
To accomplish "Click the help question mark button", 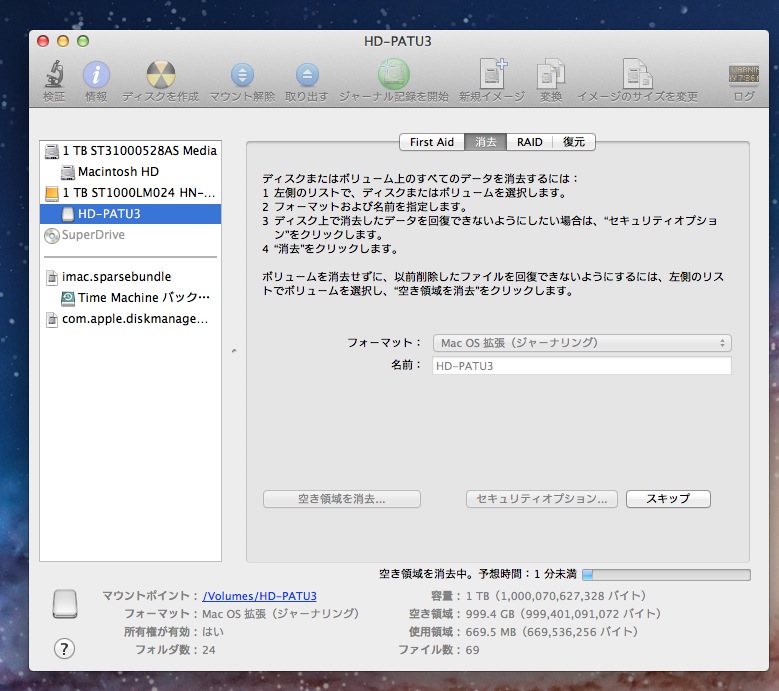I will 65,649.
